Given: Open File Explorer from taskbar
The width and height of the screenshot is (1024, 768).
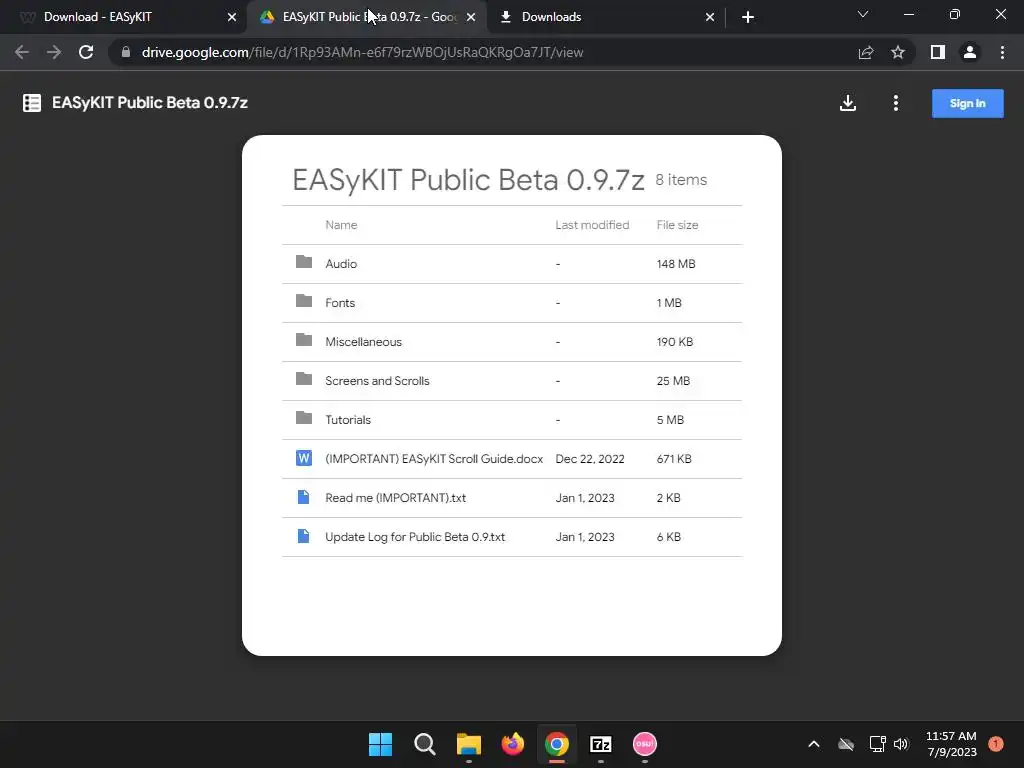Looking at the screenshot, I should tap(469, 744).
